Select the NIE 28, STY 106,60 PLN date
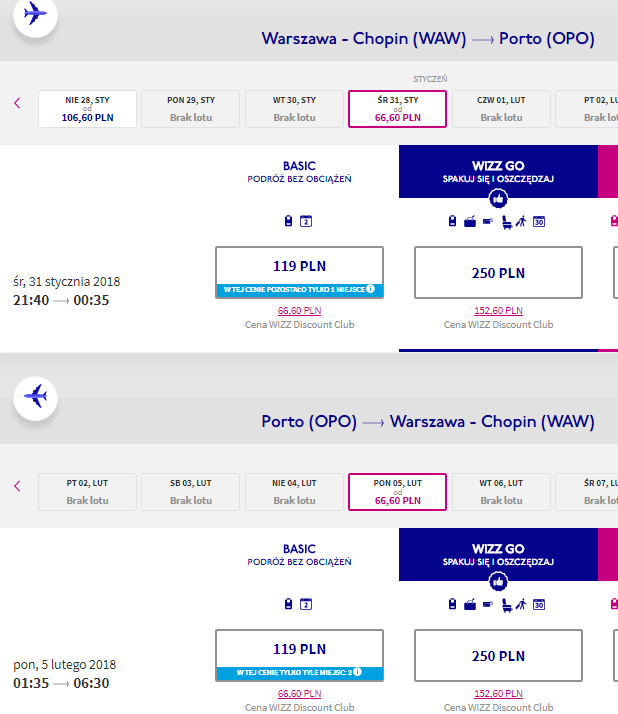The image size is (618, 714). point(87,109)
